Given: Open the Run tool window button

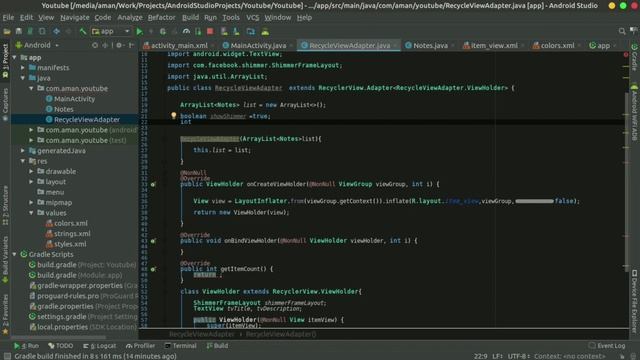Looking at the screenshot, I should 26,346.
